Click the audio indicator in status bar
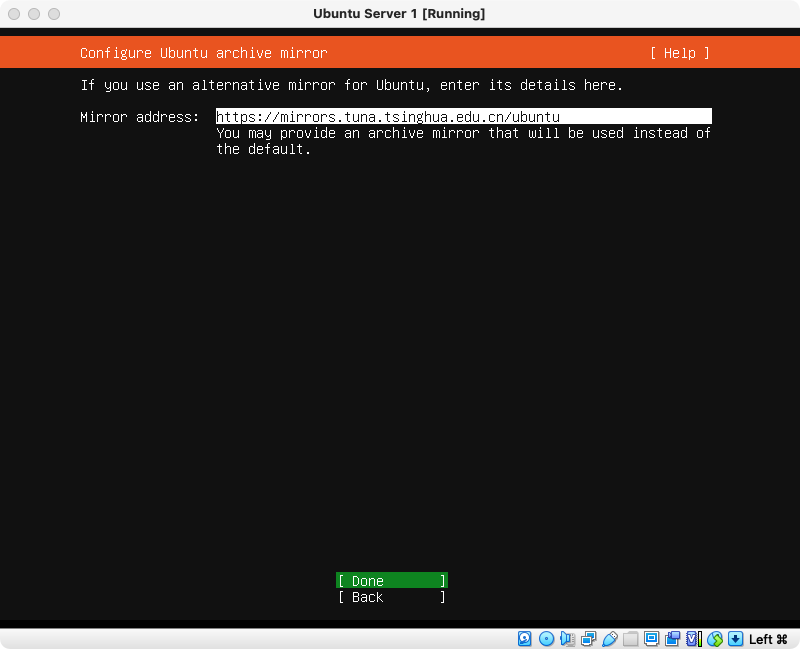Image resolution: width=800 pixels, height=649 pixels. coord(567,639)
